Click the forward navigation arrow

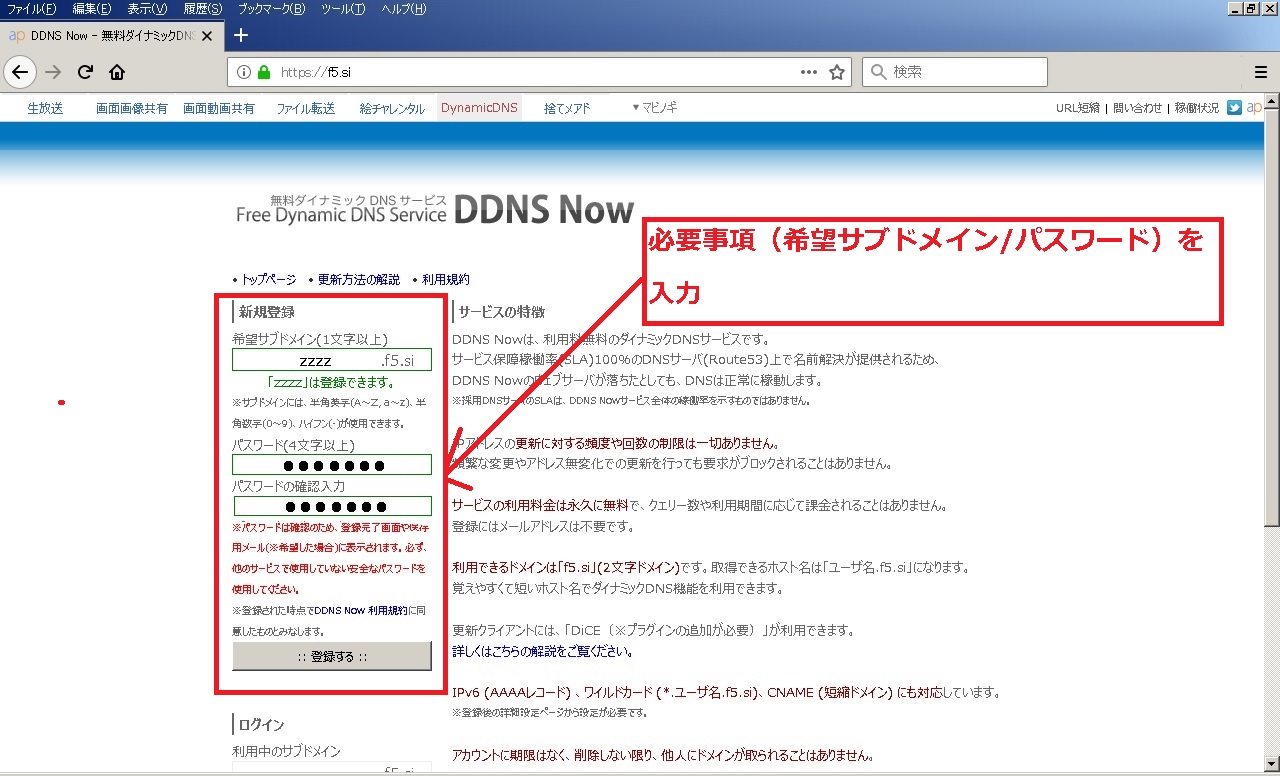click(54, 72)
